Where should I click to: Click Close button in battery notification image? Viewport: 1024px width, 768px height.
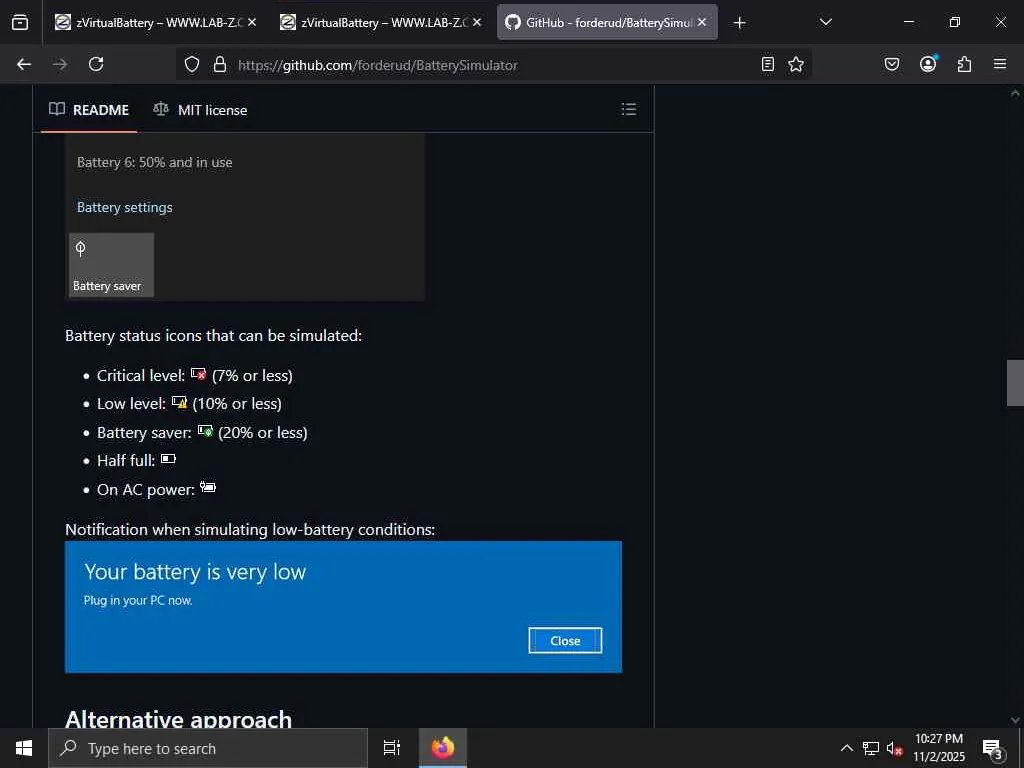(x=565, y=641)
